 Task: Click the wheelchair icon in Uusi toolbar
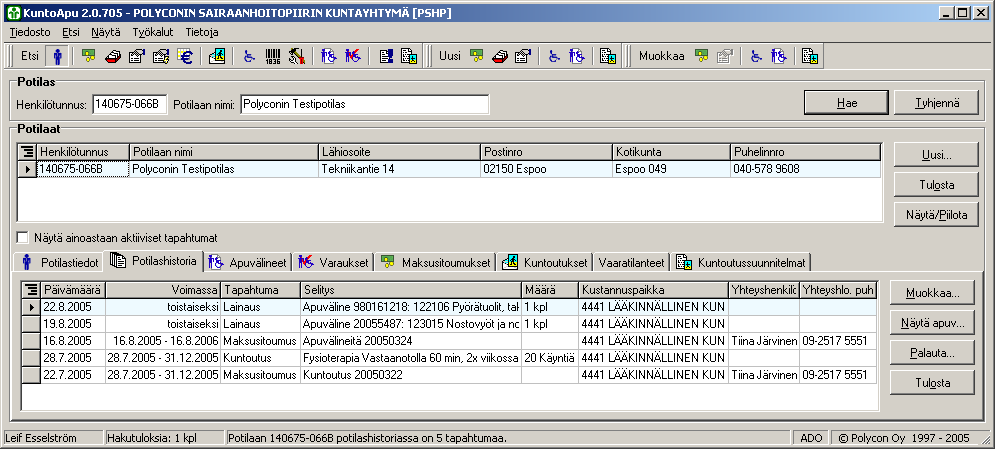[x=555, y=56]
